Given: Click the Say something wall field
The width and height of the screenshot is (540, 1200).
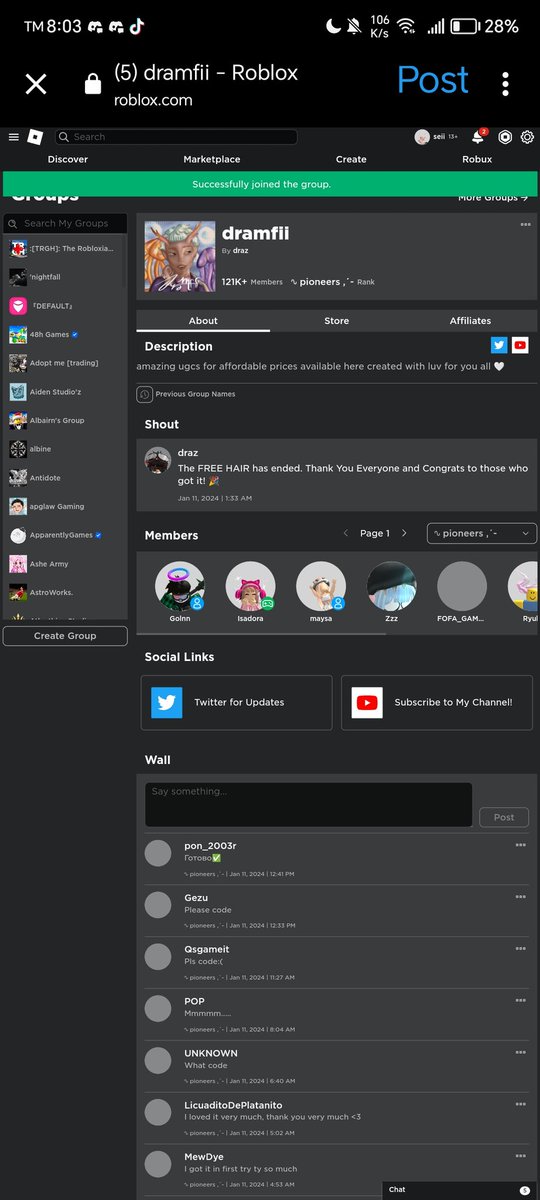Looking at the screenshot, I should pyautogui.click(x=309, y=805).
